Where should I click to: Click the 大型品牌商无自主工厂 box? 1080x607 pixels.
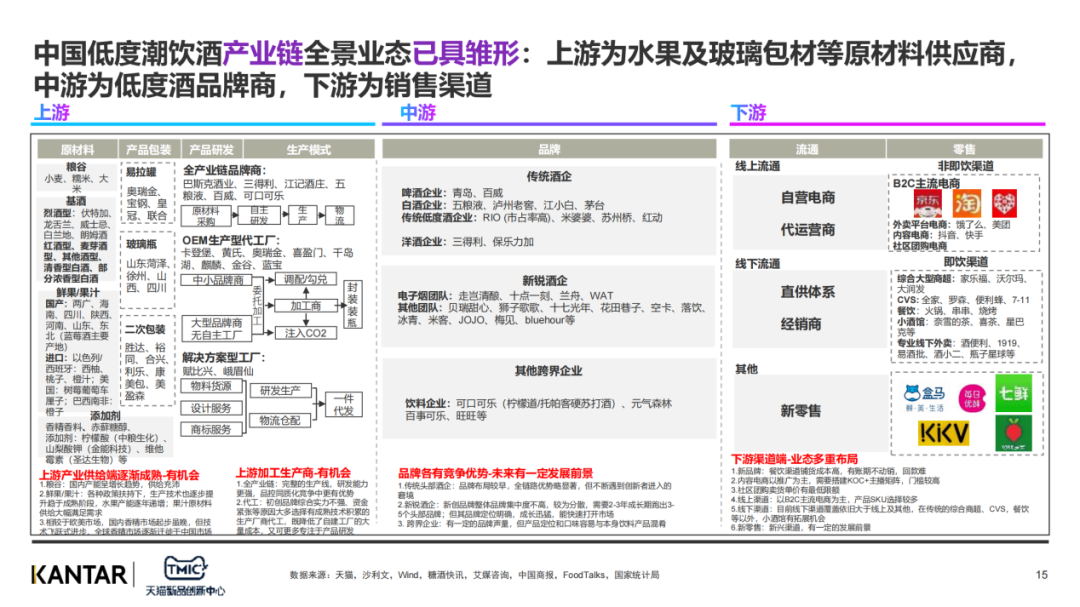(x=216, y=329)
